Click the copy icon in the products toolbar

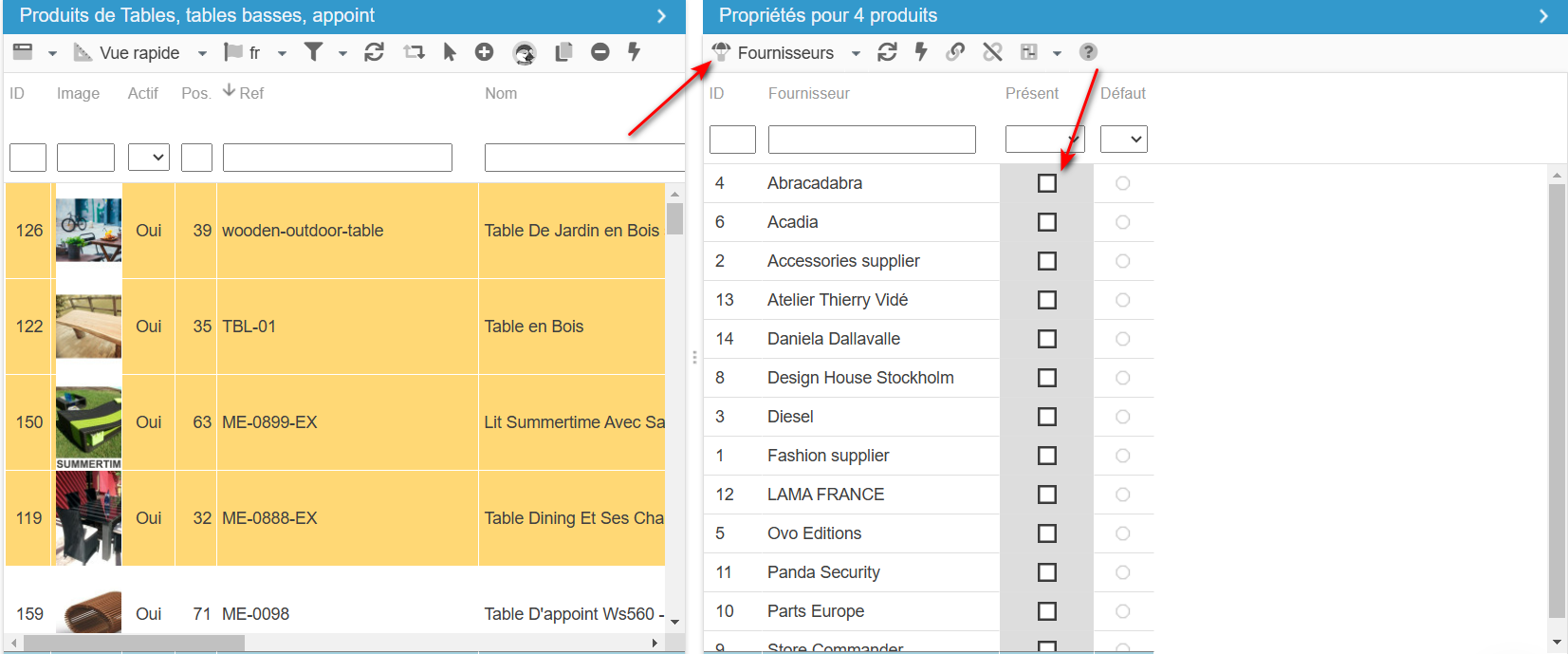tap(563, 52)
